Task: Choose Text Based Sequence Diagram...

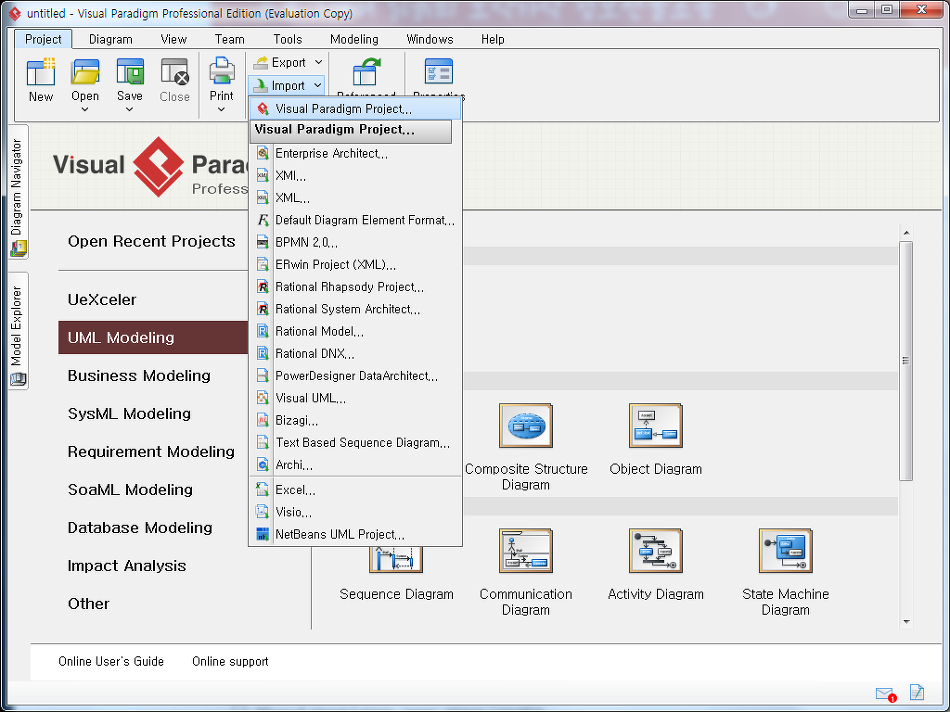Action: [x=355, y=442]
